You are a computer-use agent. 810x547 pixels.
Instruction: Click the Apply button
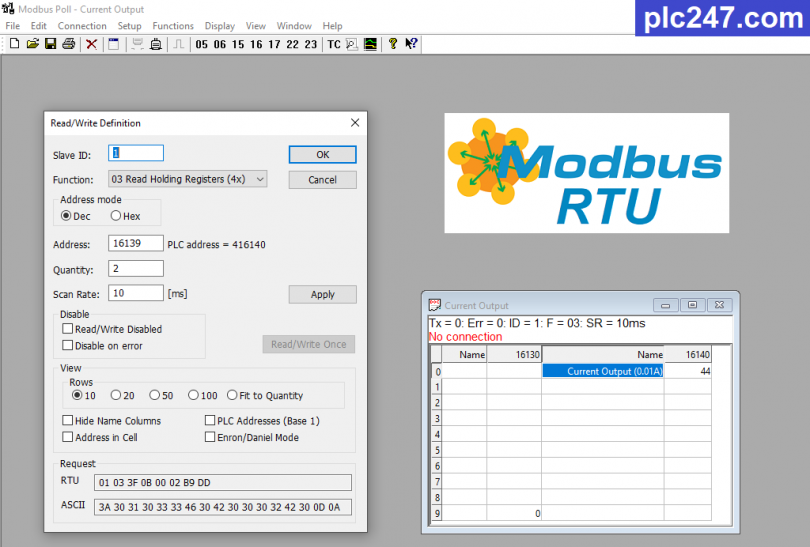(x=322, y=294)
